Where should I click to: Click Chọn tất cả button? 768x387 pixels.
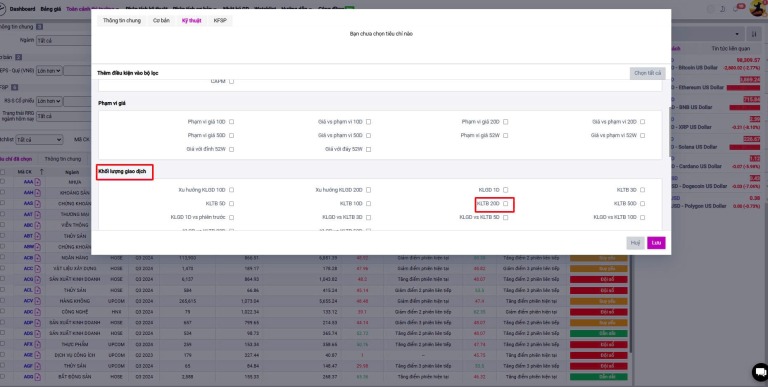647,73
